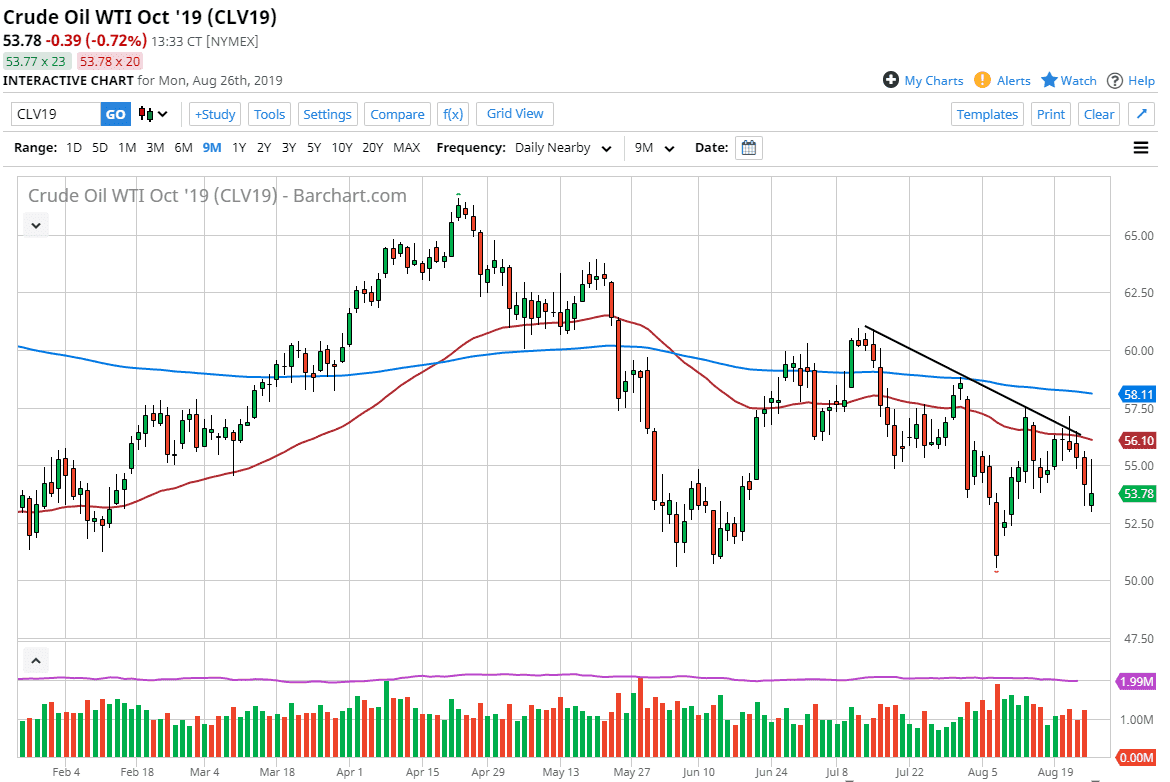Click the GO button

point(115,114)
